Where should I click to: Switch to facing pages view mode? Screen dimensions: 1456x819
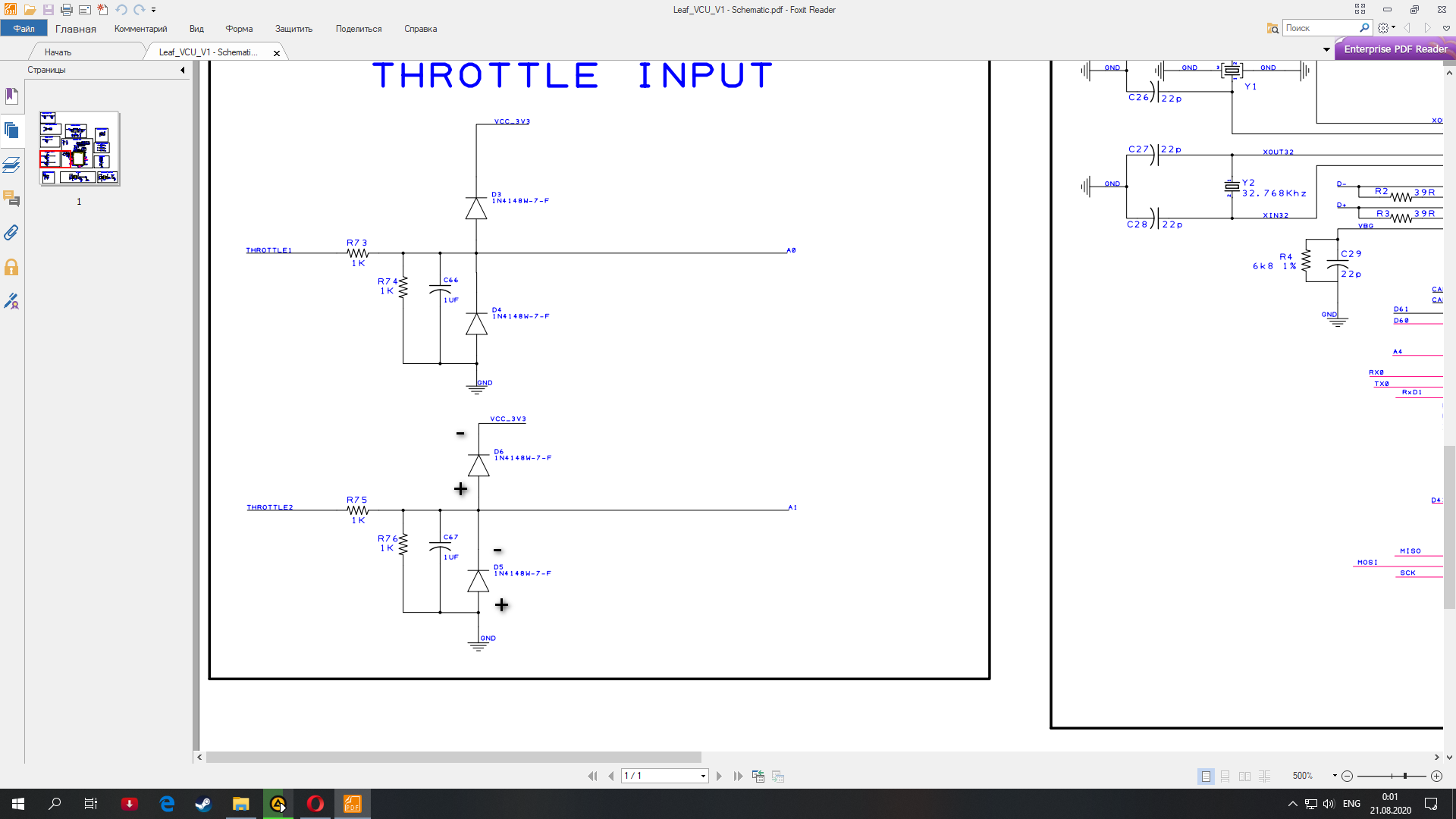point(1244,776)
